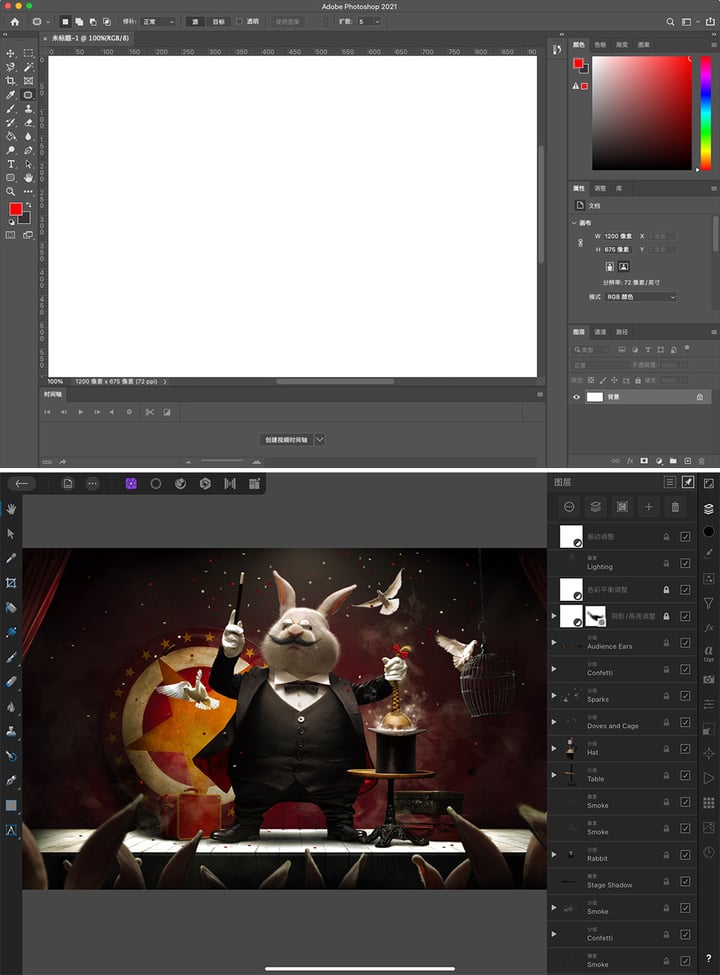
Task: Expand the Hat layer group
Action: [x=554, y=748]
